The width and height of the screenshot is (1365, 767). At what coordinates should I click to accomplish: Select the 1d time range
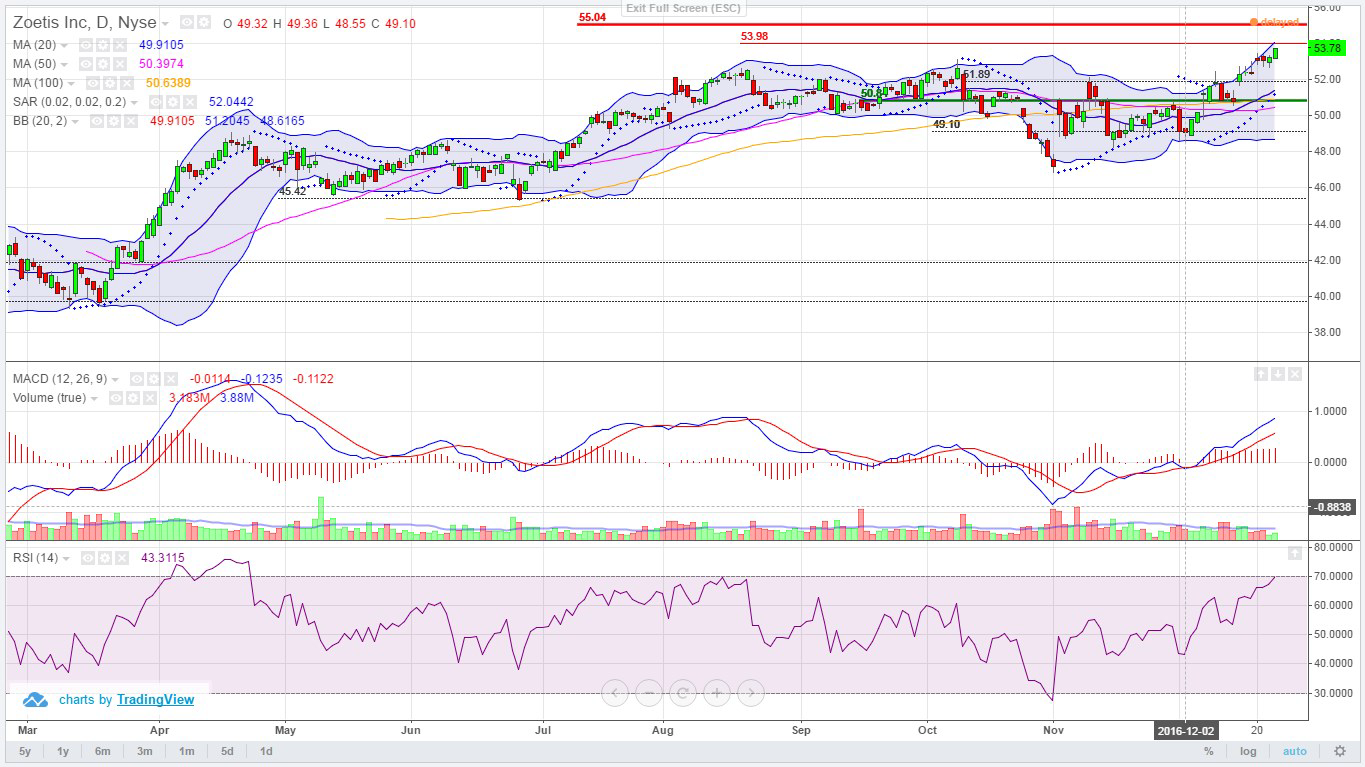[266, 751]
